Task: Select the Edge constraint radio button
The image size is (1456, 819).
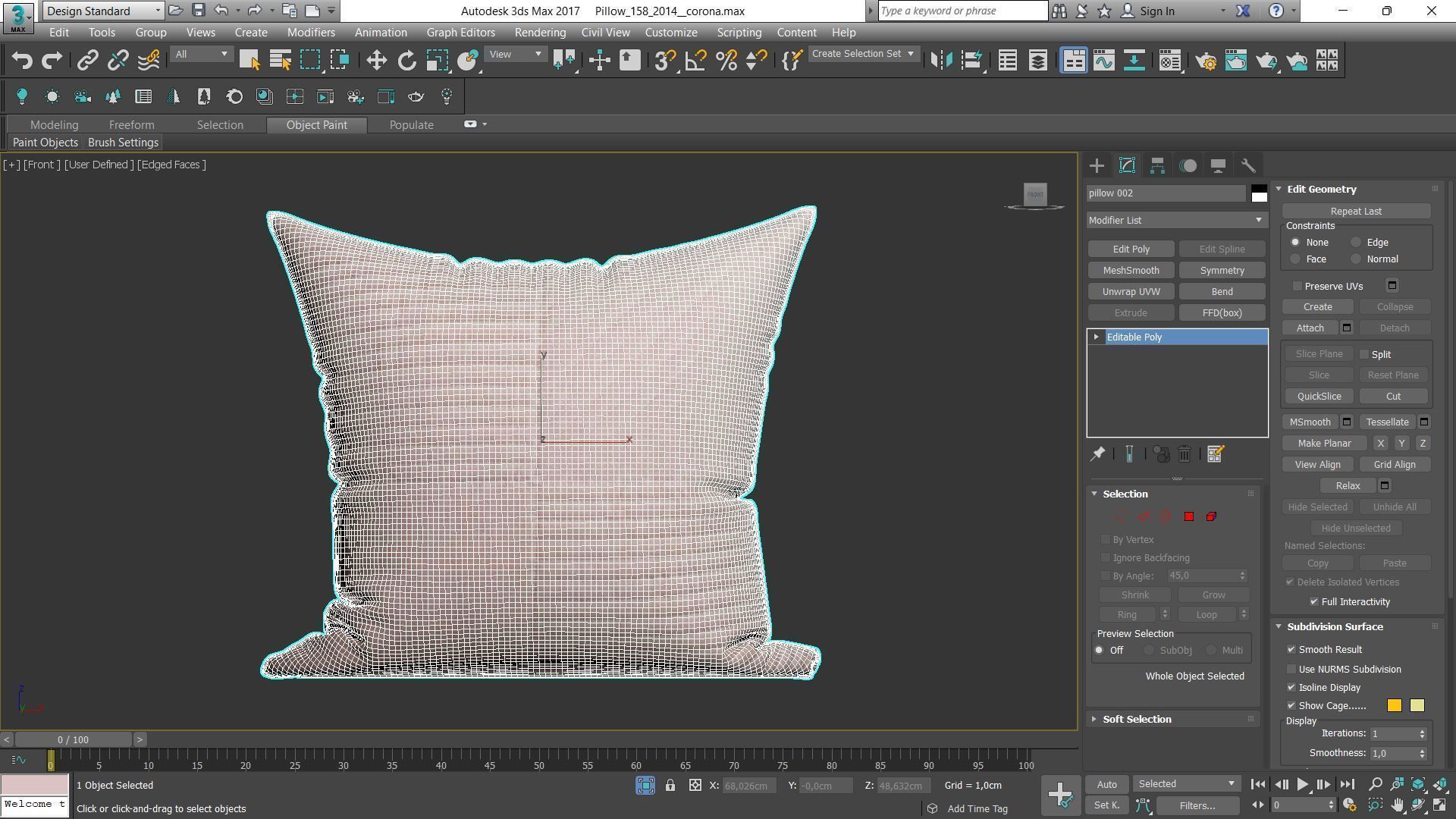Action: click(x=1356, y=243)
